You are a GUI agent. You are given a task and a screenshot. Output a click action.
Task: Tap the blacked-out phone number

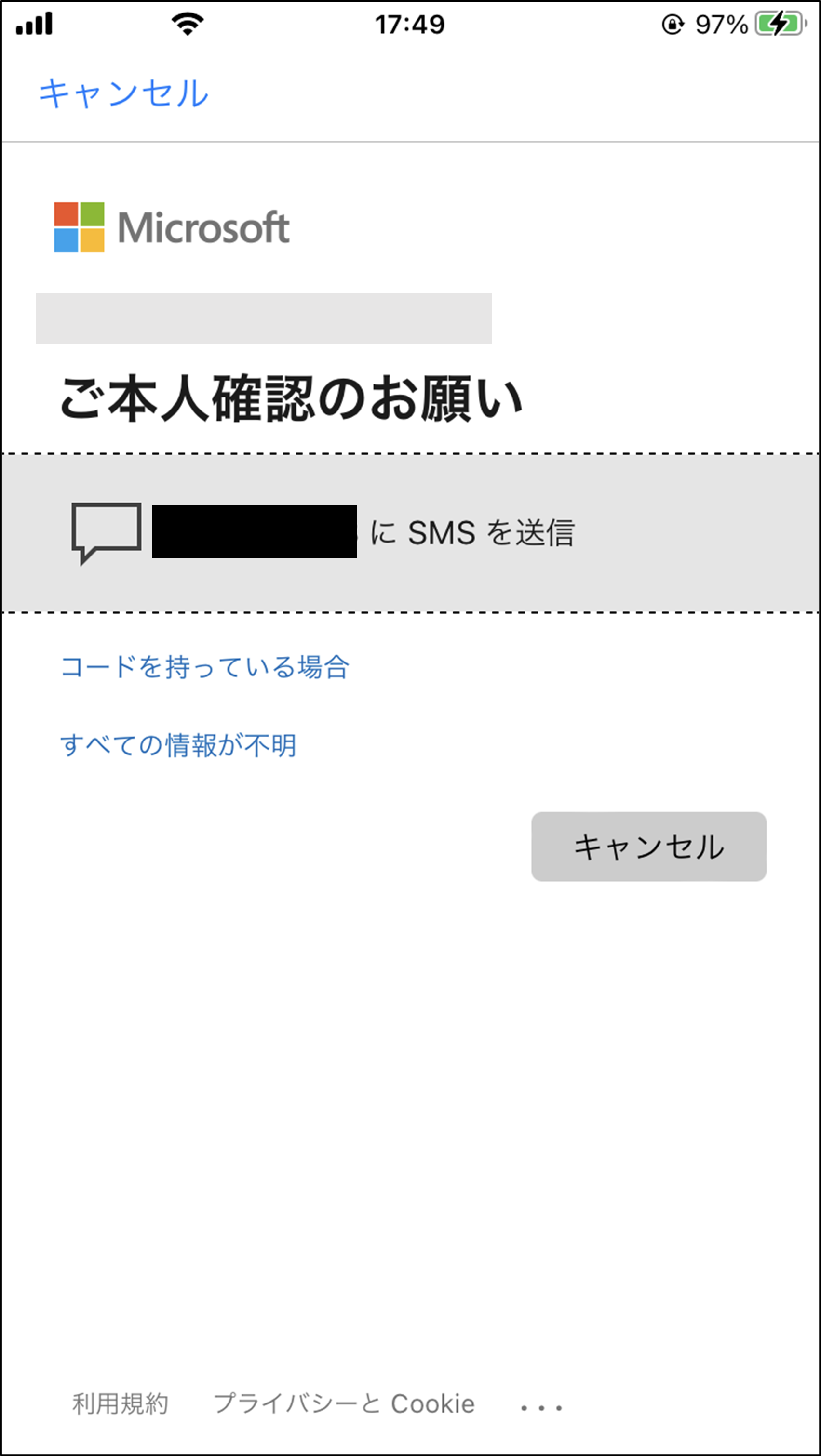click(x=255, y=531)
